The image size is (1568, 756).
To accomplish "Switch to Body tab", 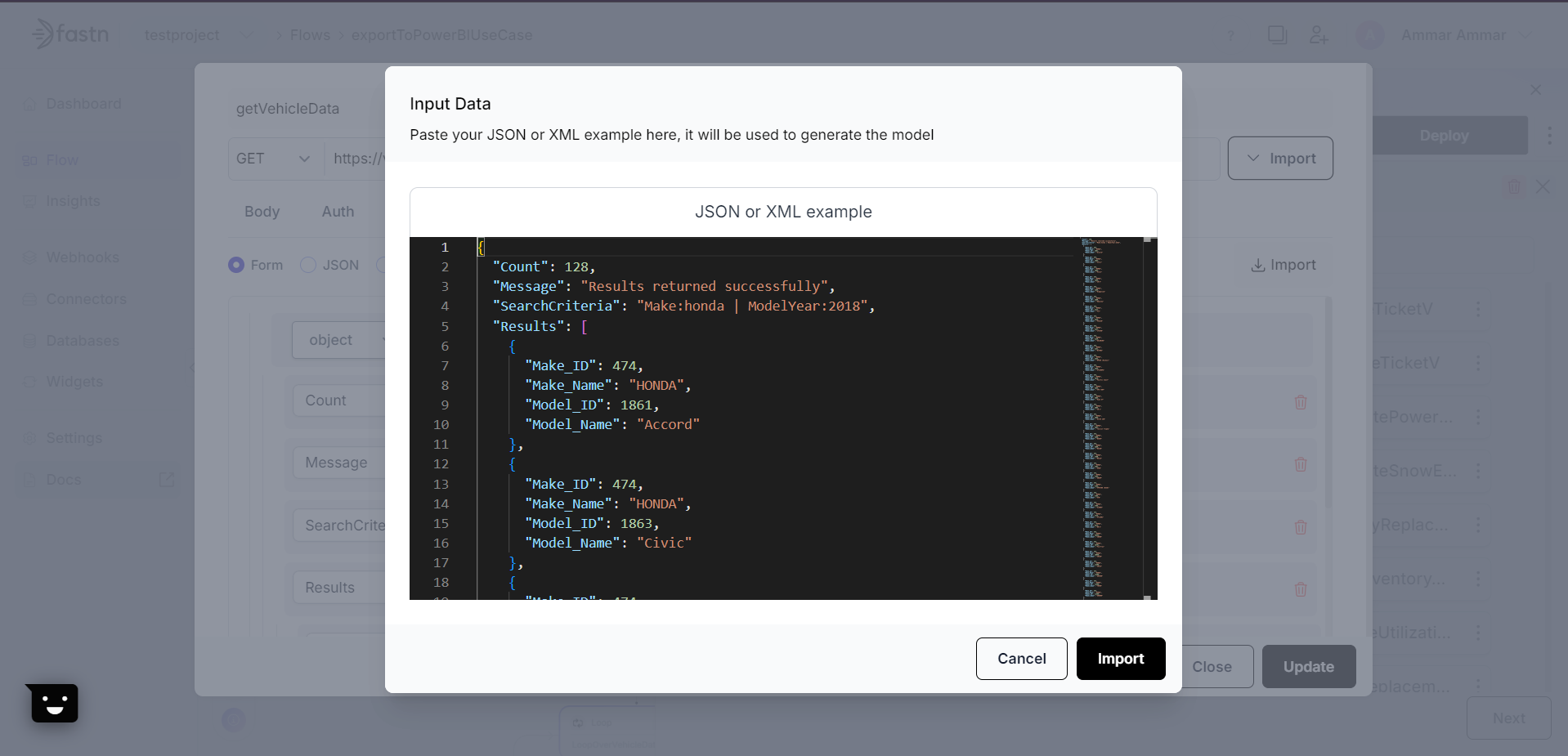I will (262, 212).
